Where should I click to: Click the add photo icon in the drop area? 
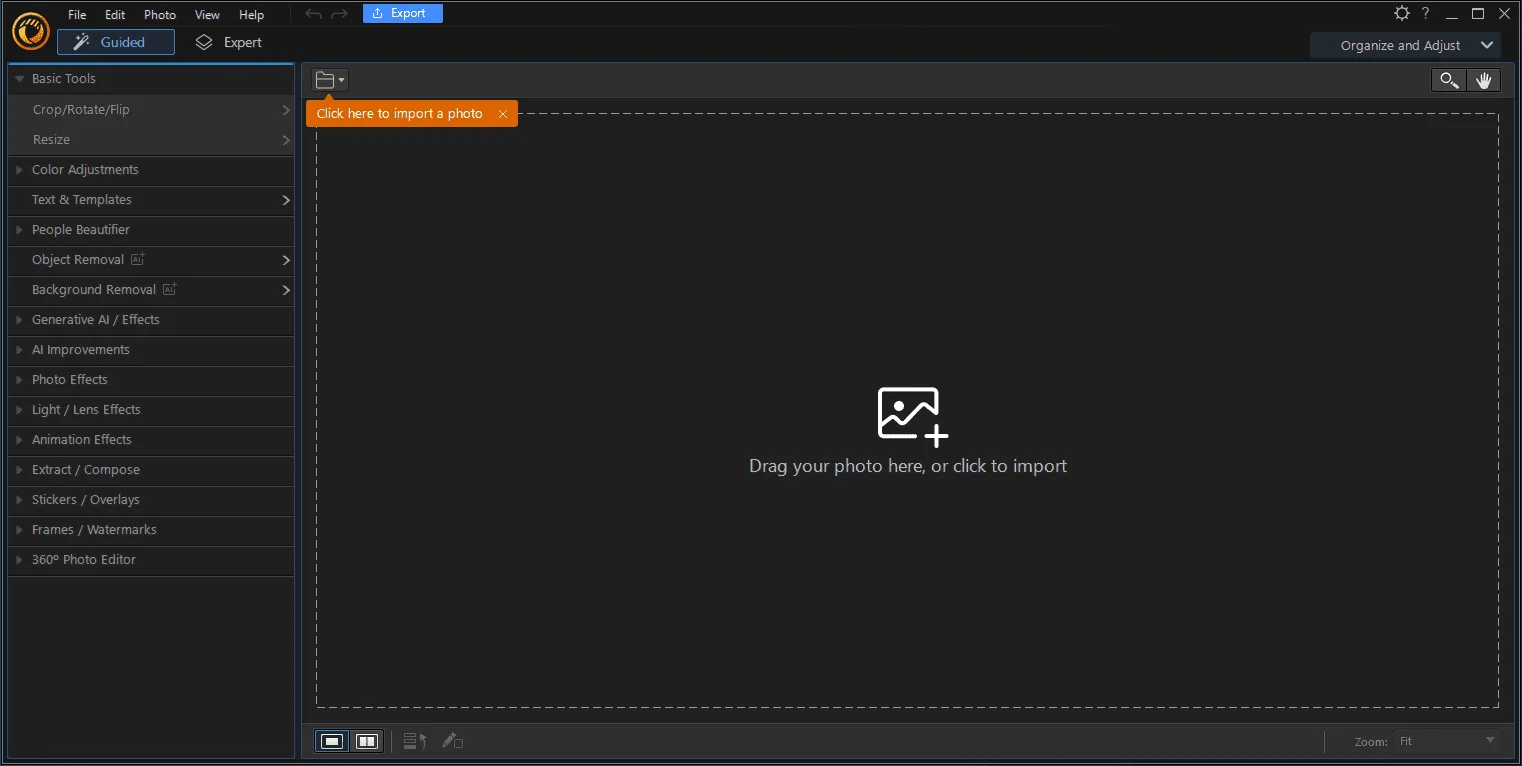click(912, 415)
